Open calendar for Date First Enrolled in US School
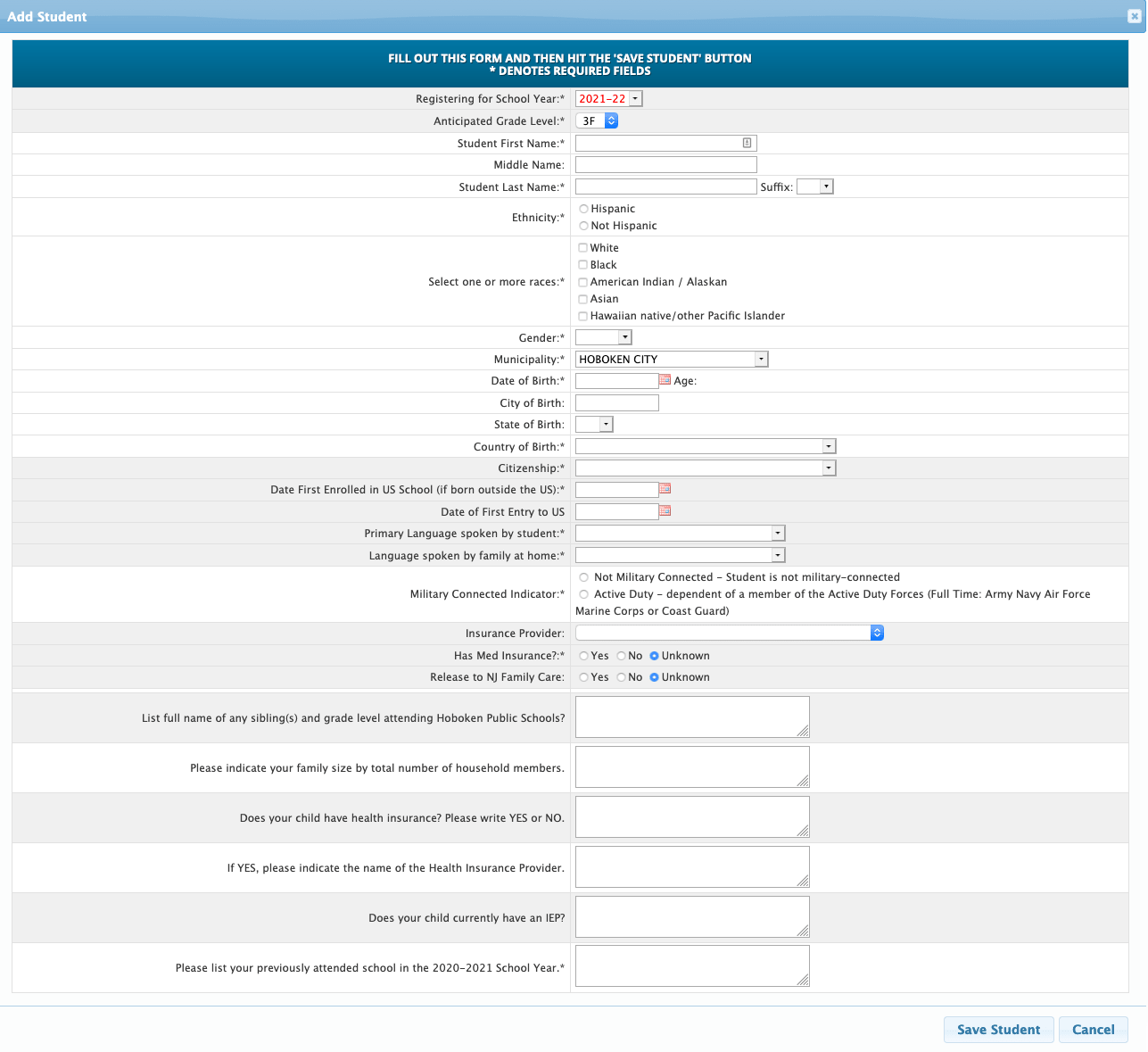 click(x=665, y=489)
